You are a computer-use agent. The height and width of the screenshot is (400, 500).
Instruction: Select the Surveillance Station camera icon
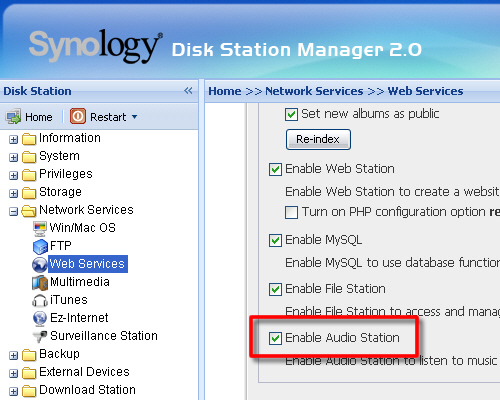coord(40,336)
